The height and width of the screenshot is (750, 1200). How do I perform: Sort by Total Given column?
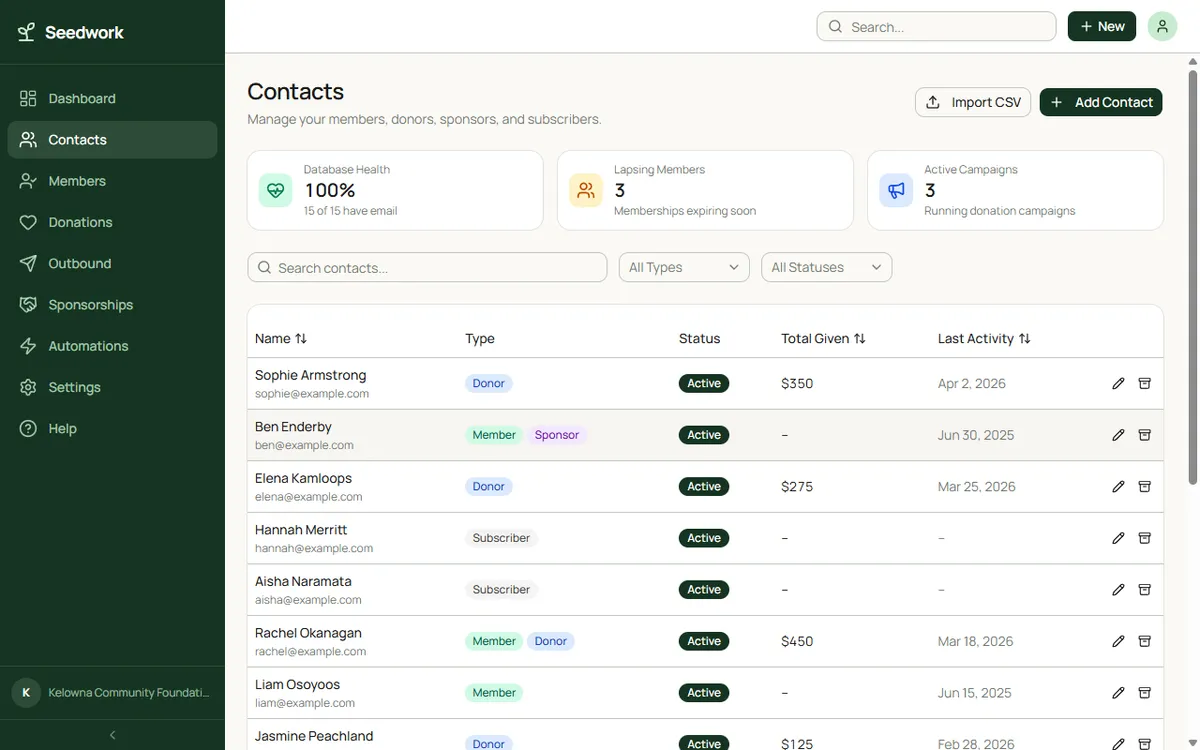860,338
